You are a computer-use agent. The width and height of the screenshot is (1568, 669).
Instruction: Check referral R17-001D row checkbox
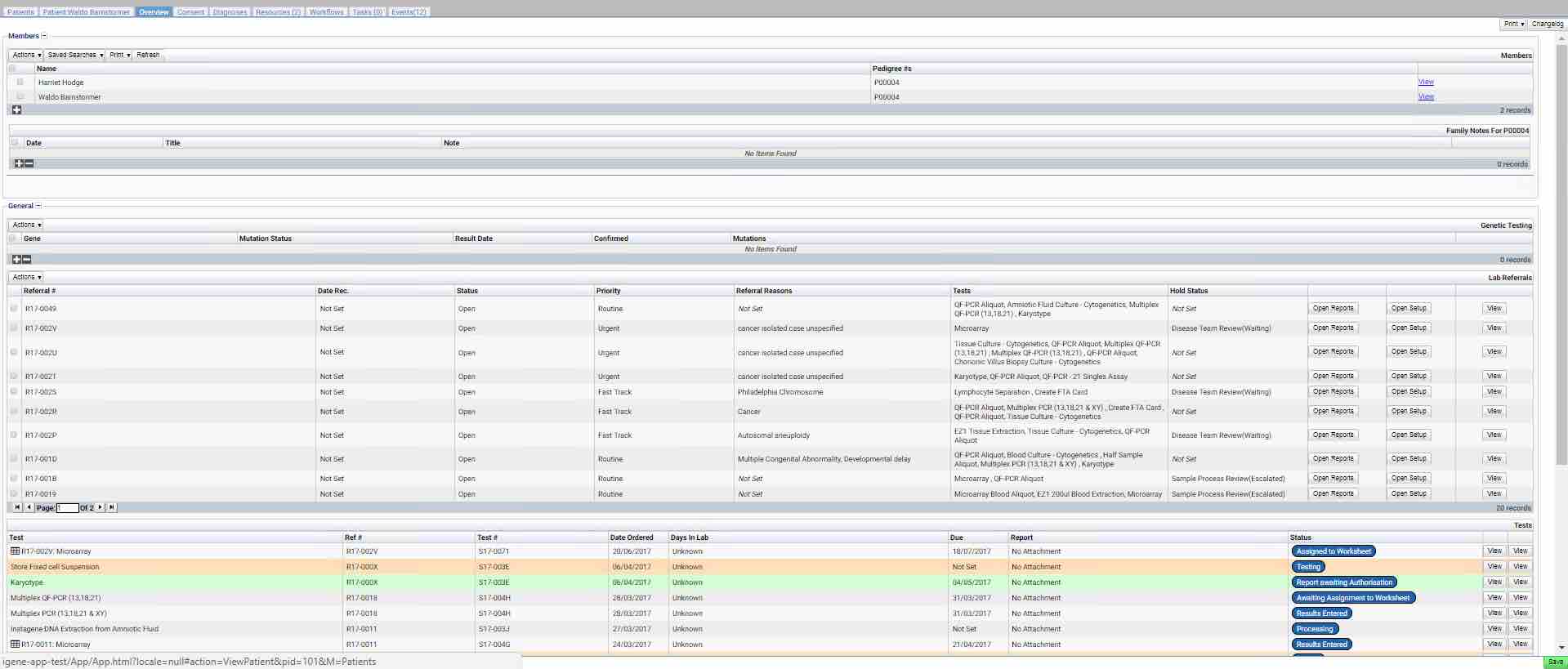click(x=14, y=458)
